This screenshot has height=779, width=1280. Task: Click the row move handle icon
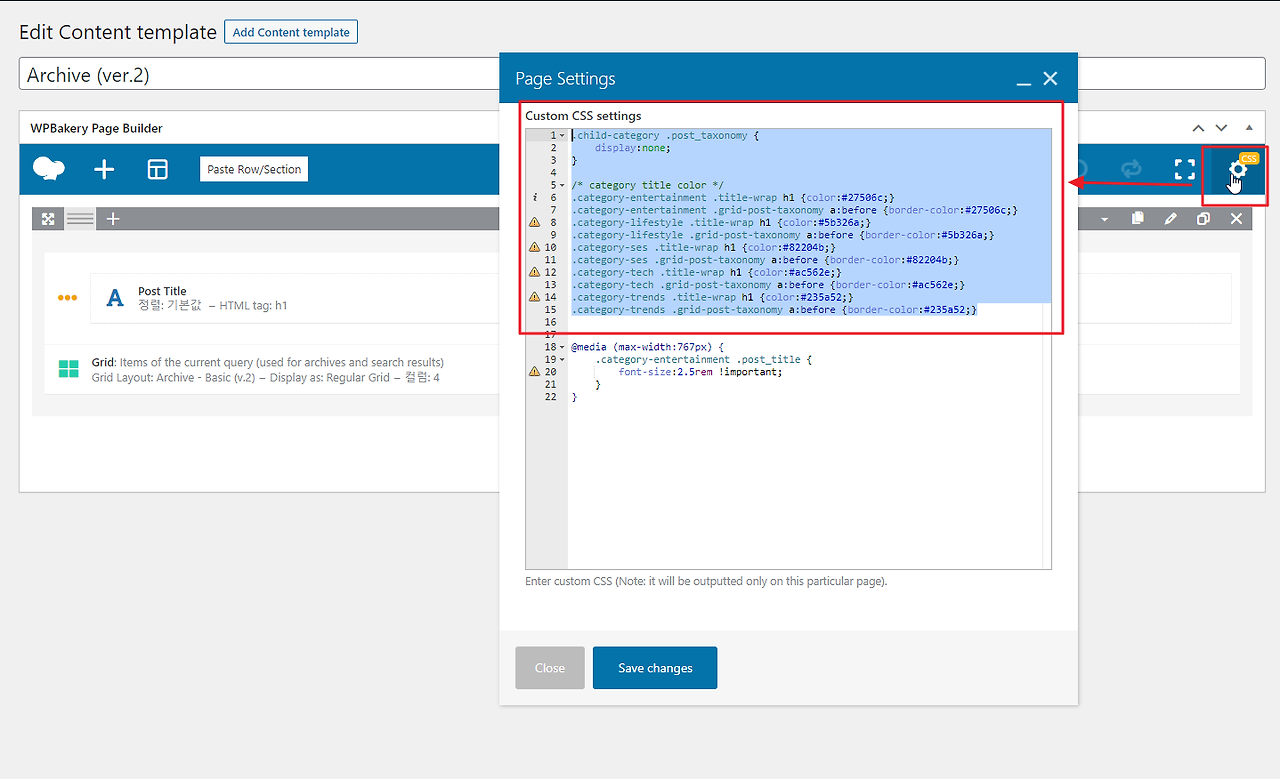click(x=48, y=219)
